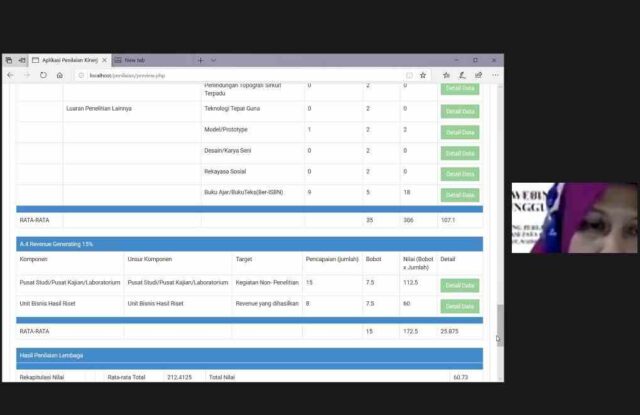Open Detail Data for Rekayasa Sosial
This screenshot has width=640, height=415.
click(460, 174)
